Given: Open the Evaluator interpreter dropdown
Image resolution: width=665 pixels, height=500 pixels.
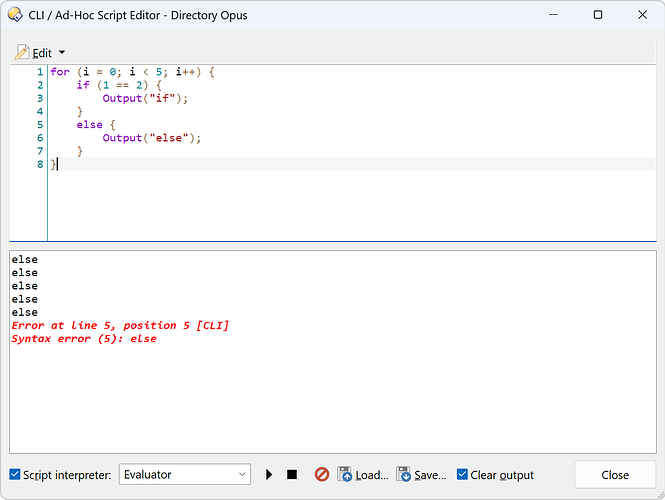Looking at the screenshot, I should pyautogui.click(x=185, y=475).
